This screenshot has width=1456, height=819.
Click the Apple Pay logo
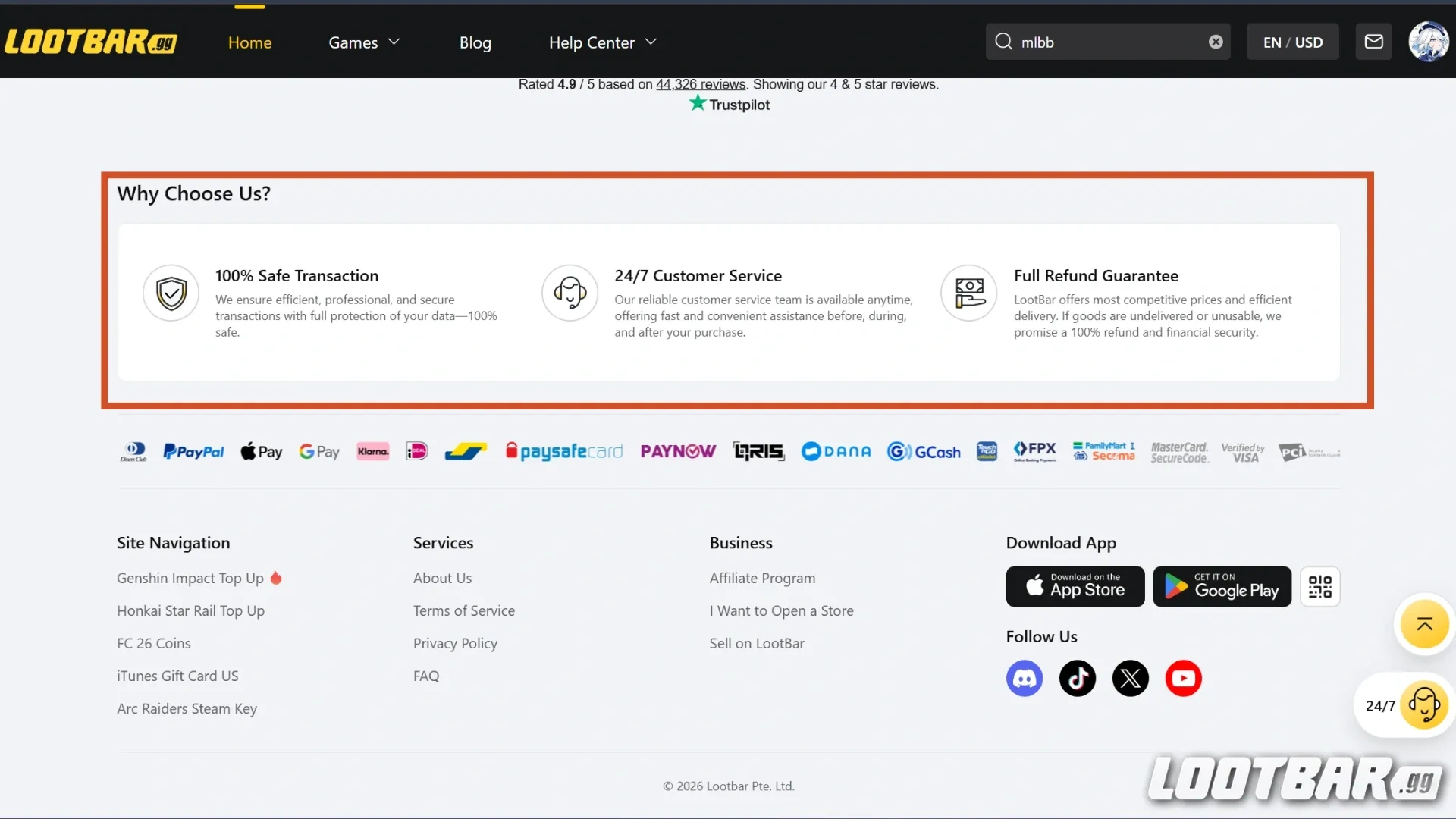262,452
